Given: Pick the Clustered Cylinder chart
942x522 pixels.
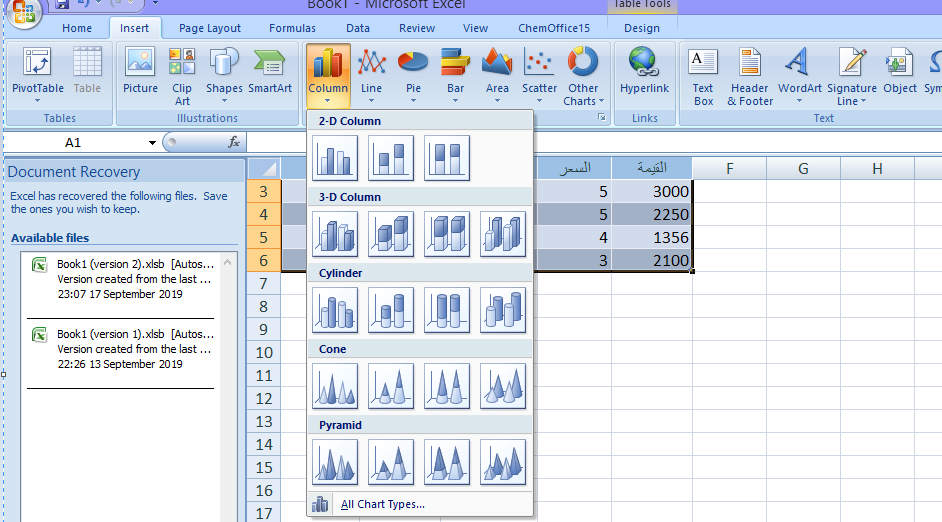Looking at the screenshot, I should click(335, 310).
